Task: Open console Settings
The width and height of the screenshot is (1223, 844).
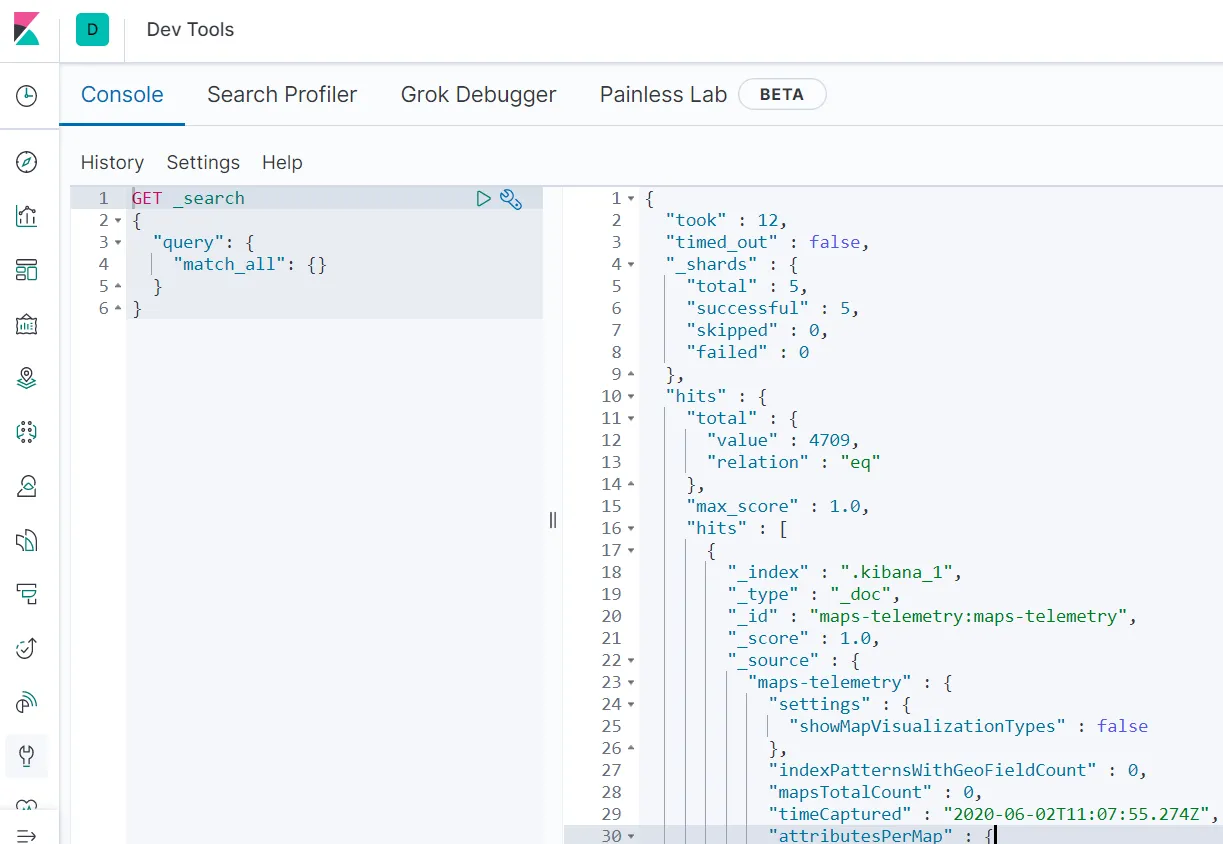Action: 203,162
